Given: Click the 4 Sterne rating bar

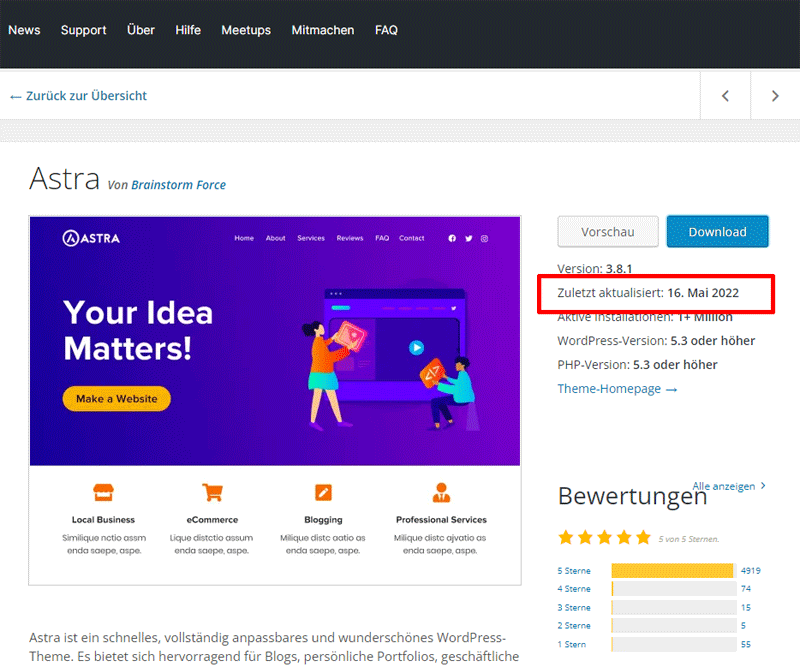Looking at the screenshot, I should click(674, 588).
